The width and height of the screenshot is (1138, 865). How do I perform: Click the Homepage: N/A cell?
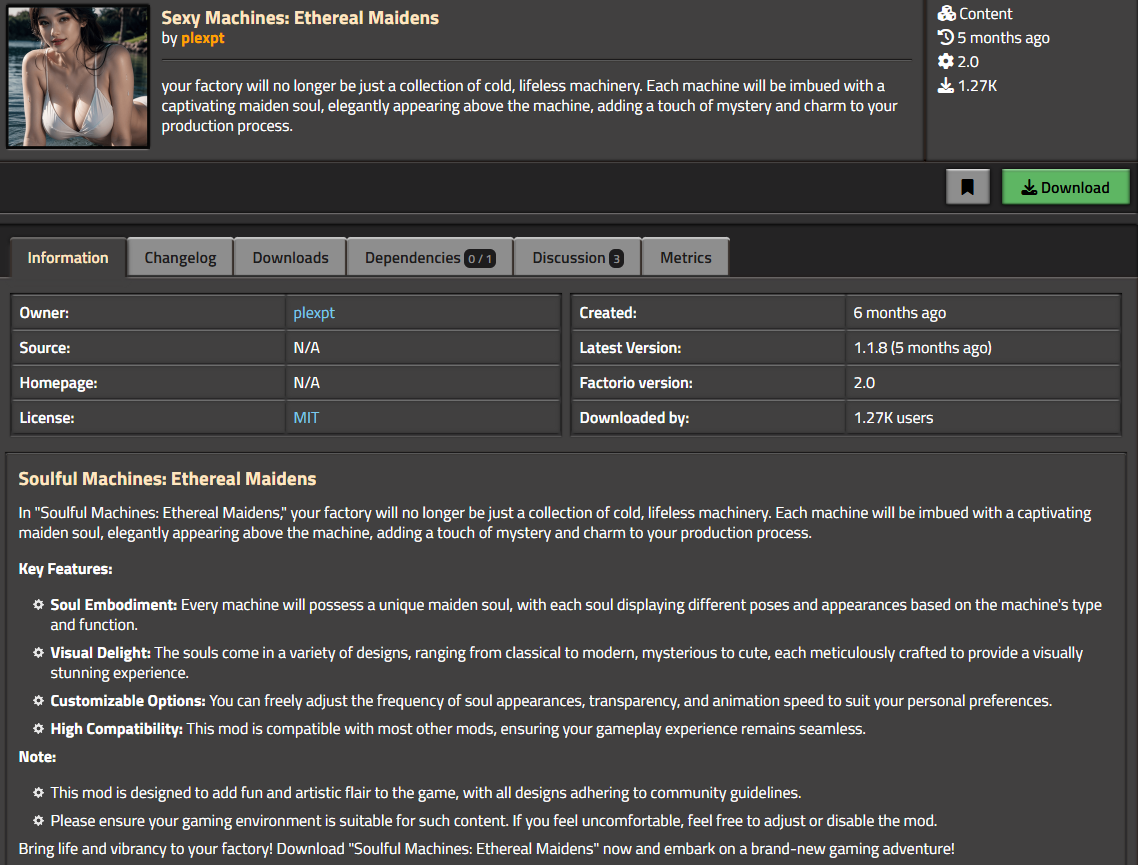click(x=422, y=382)
